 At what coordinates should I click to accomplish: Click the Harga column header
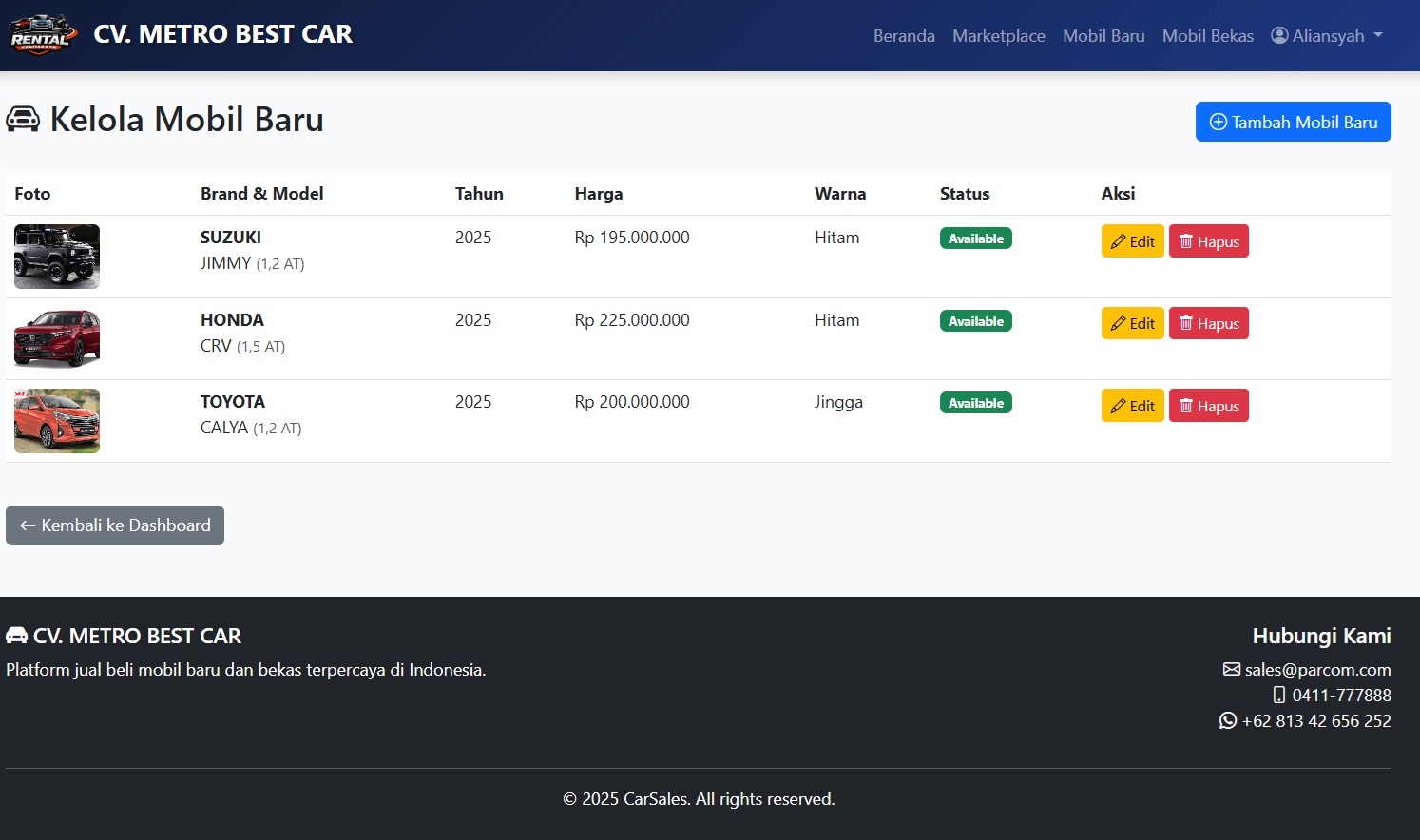599,194
